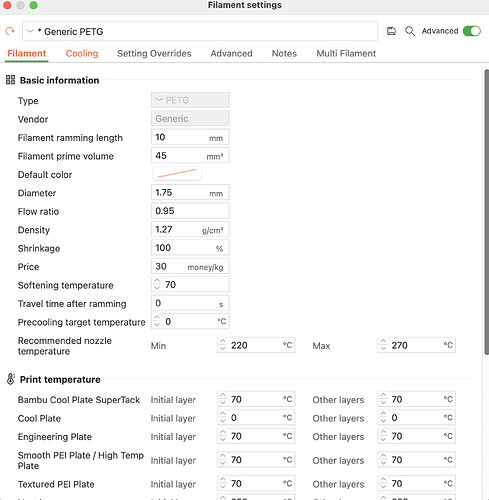Open the Advanced tab

pyautogui.click(x=231, y=53)
